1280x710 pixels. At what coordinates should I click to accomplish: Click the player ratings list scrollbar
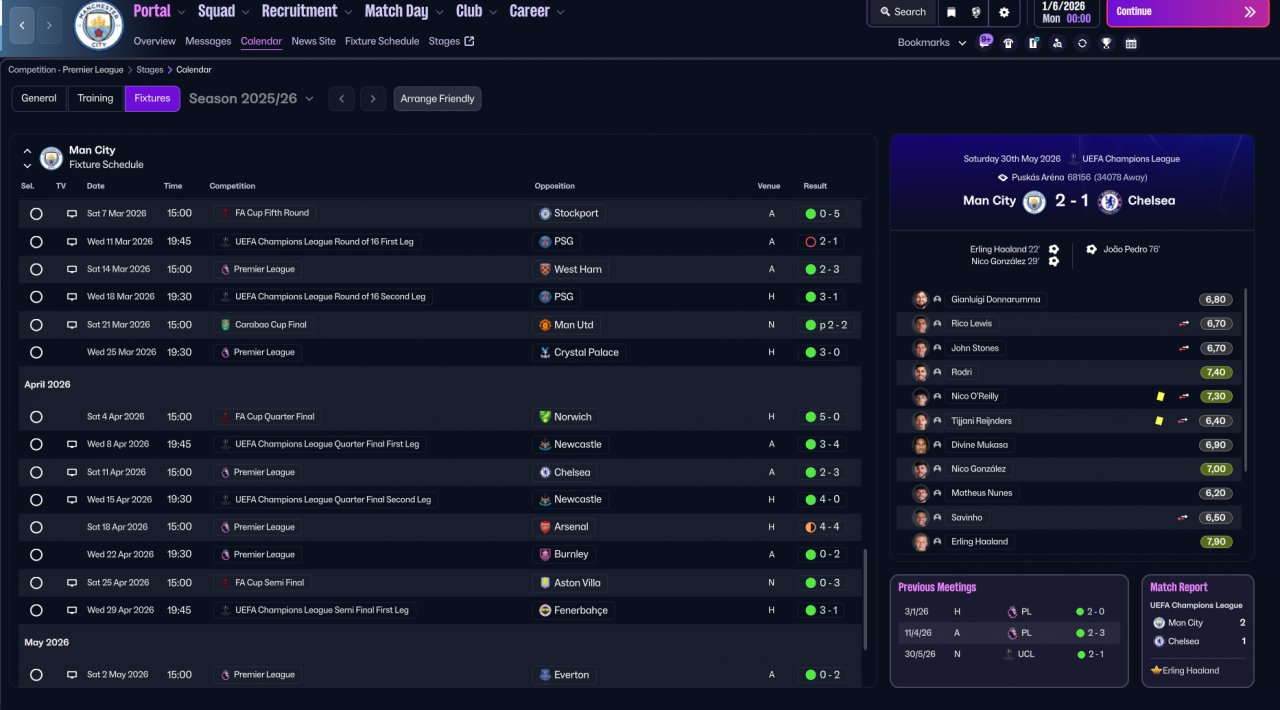coord(1245,380)
